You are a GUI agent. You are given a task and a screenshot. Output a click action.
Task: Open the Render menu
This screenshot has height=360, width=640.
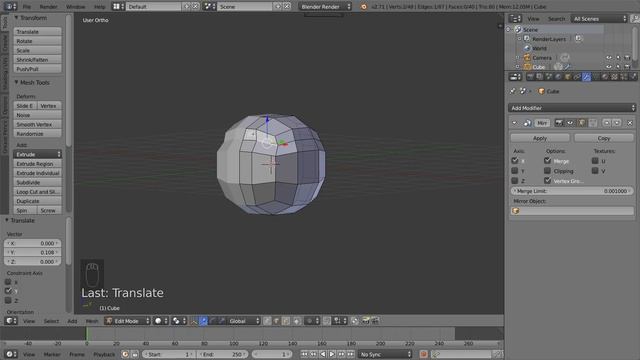(48, 7)
